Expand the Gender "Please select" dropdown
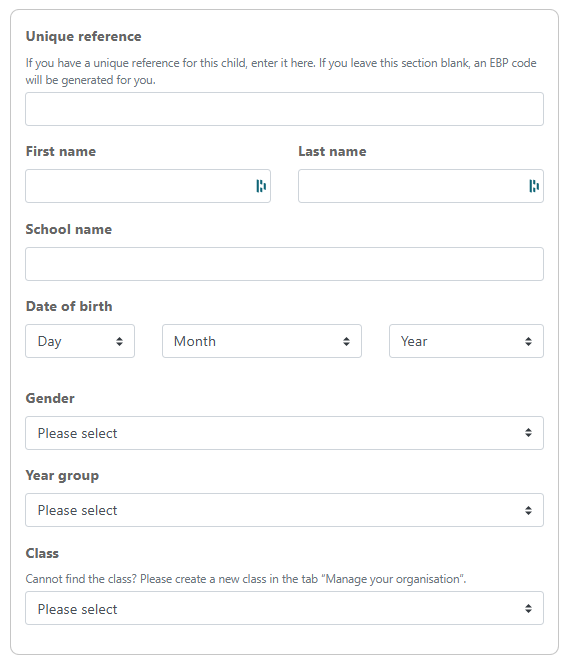The width and height of the screenshot is (575, 668). point(285,433)
